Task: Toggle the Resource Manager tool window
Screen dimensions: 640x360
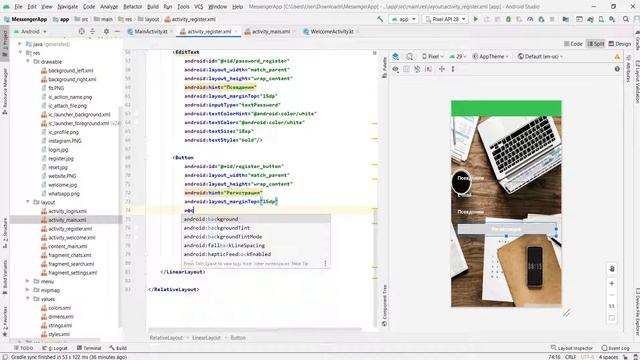Action: [5, 91]
